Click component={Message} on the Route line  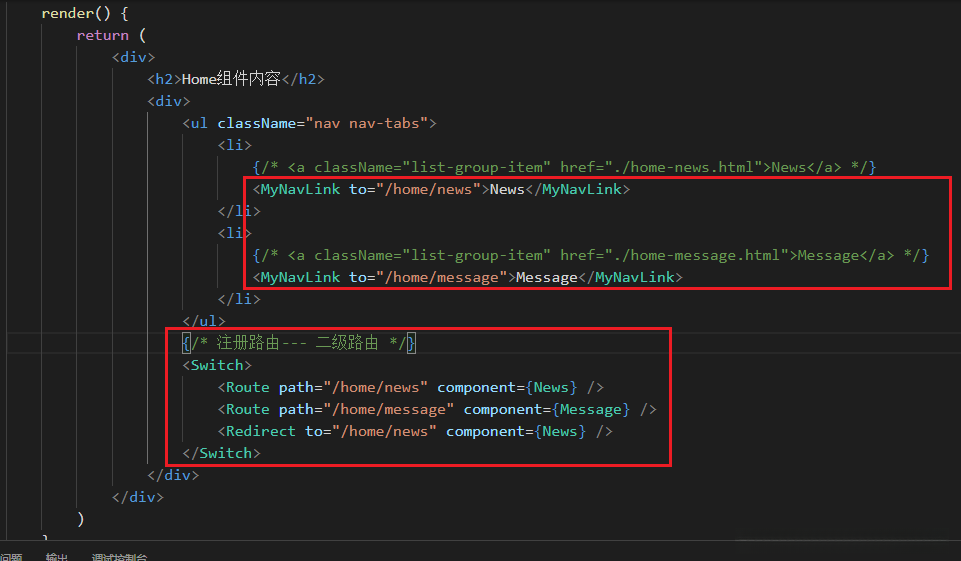point(547,410)
